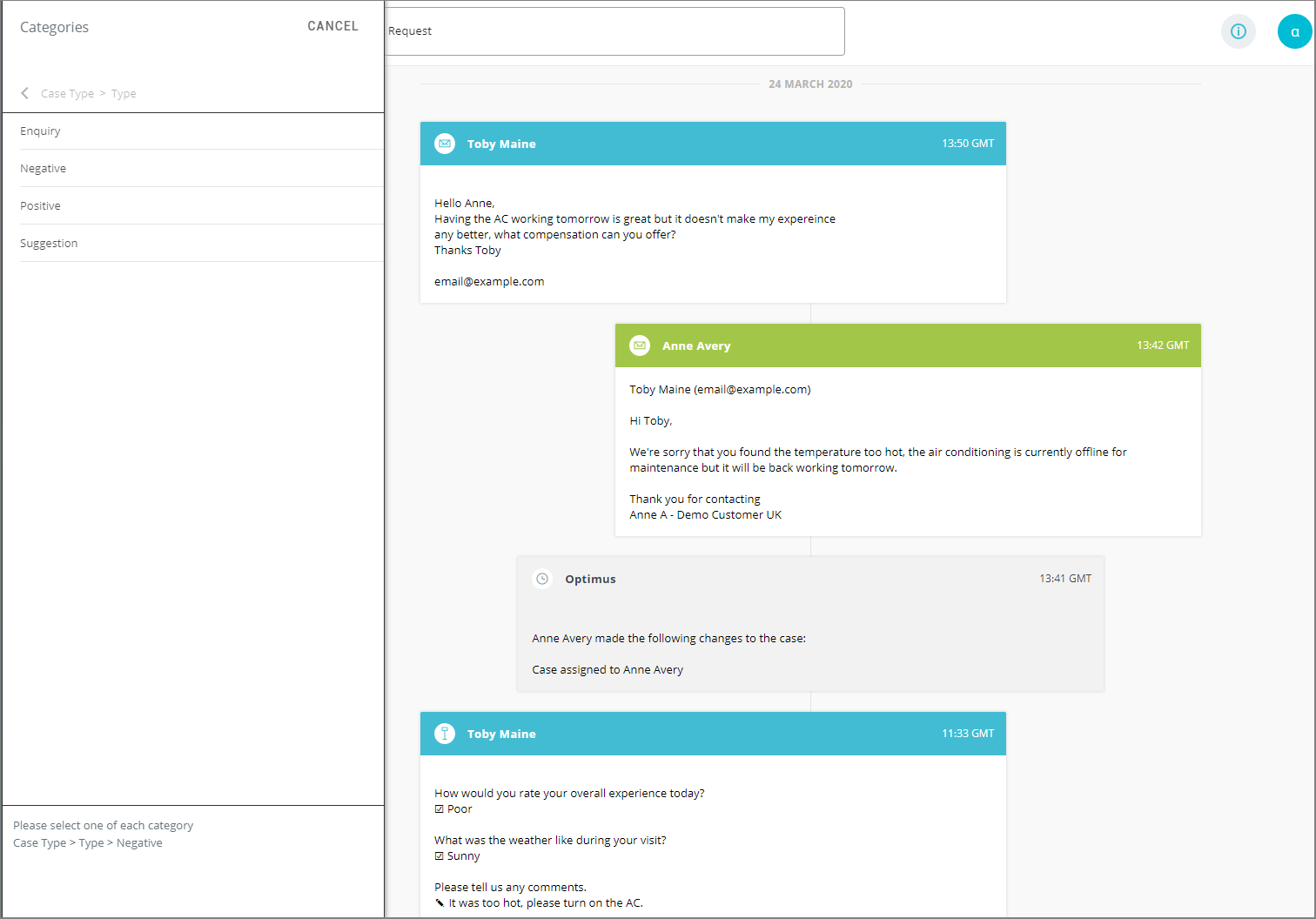Viewport: 1316px width, 919px height.
Task: Click the back chevron in the Categories panel
Action: coord(24,93)
